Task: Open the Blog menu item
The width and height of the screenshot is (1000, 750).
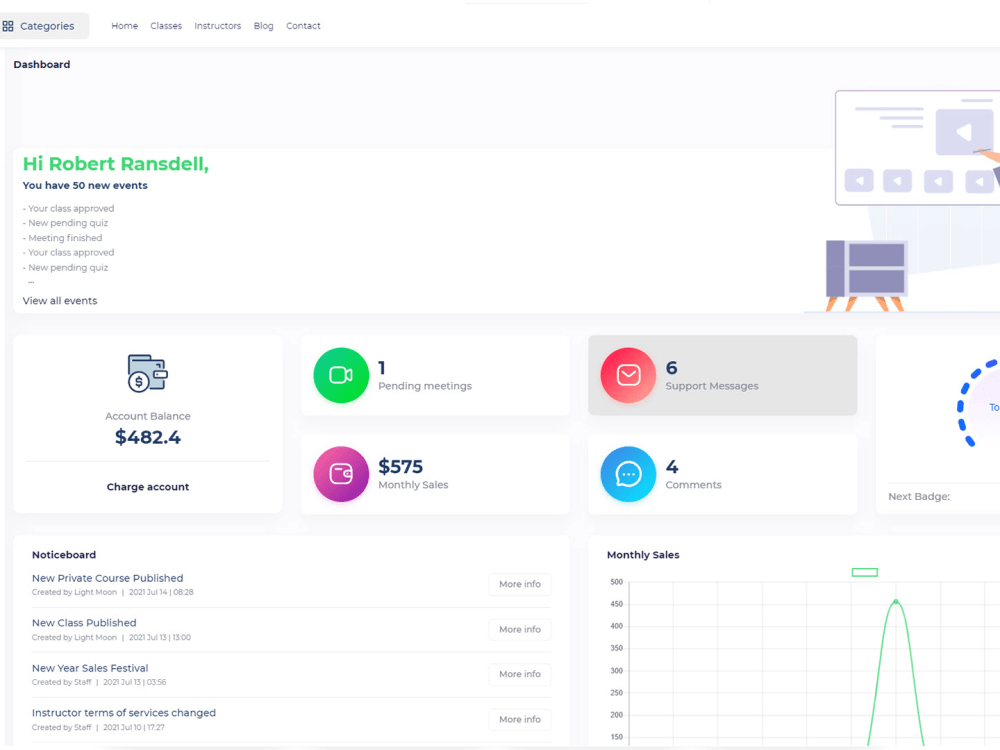Action: [263, 26]
